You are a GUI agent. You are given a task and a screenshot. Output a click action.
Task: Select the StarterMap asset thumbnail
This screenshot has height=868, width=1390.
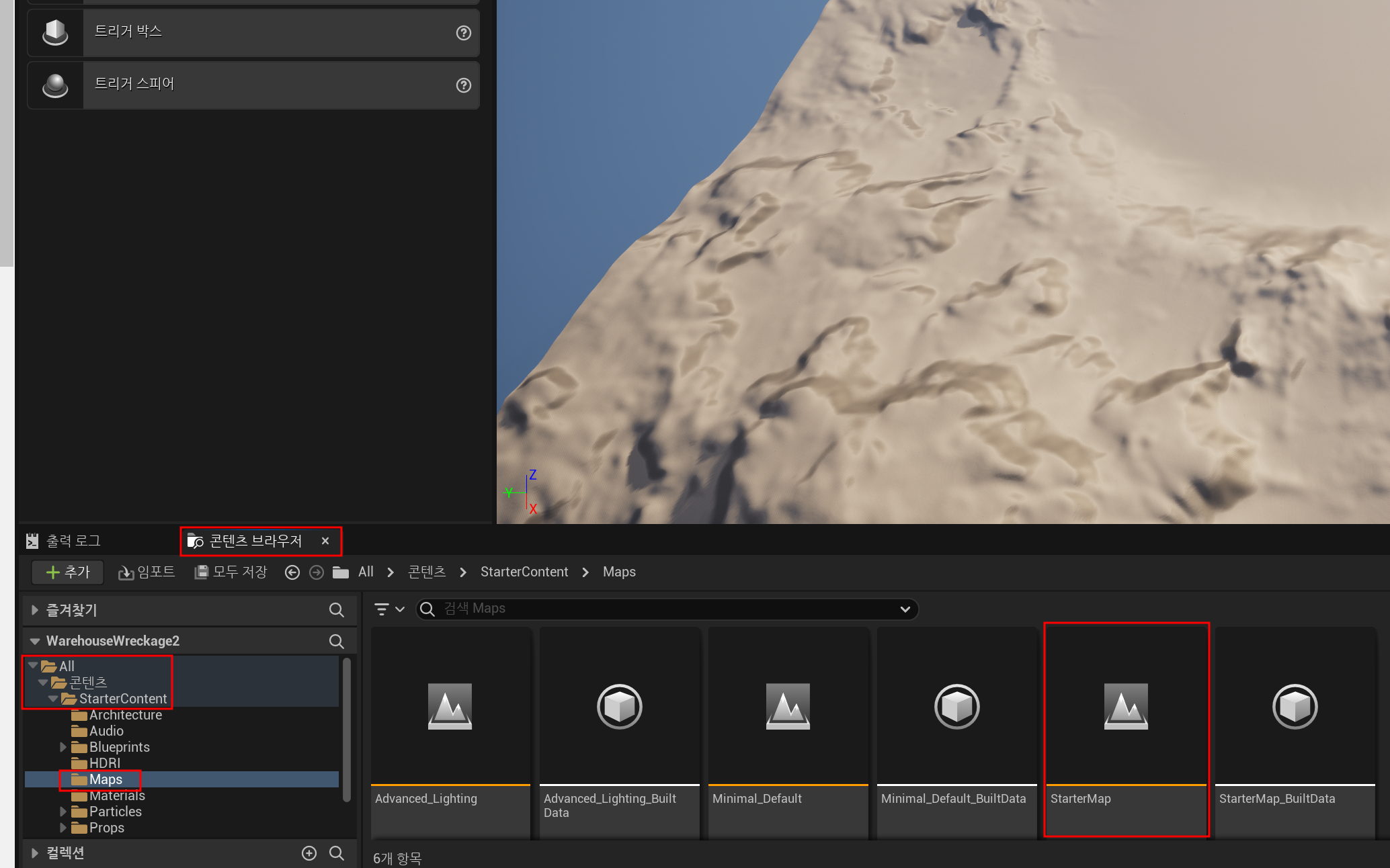click(1126, 707)
